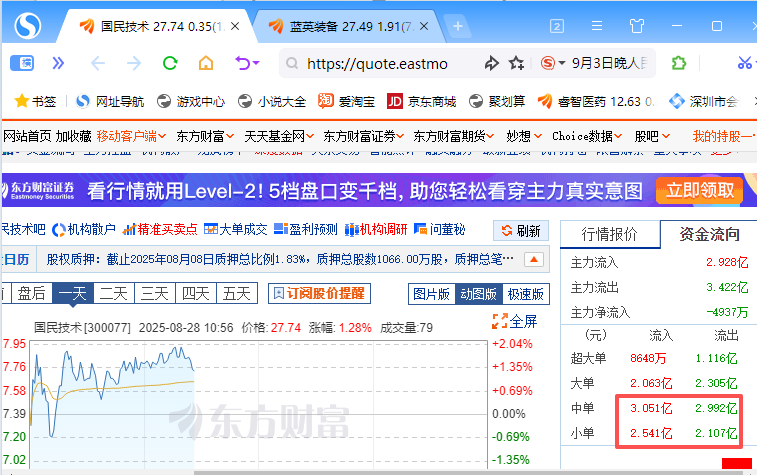Image resolution: width=757 pixels, height=475 pixels.
Task: Click the green extension puzzle icon
Action: pos(679,63)
